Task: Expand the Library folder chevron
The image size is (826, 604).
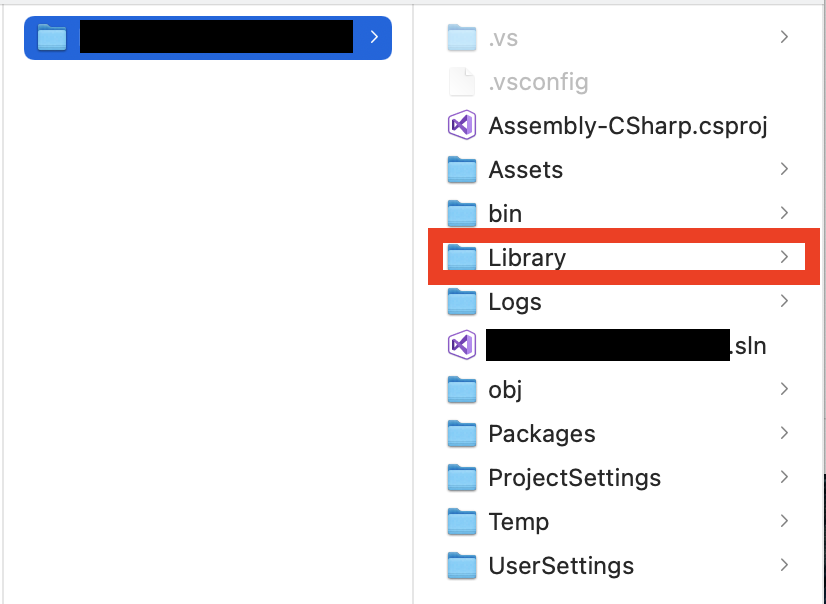Action: click(x=784, y=257)
